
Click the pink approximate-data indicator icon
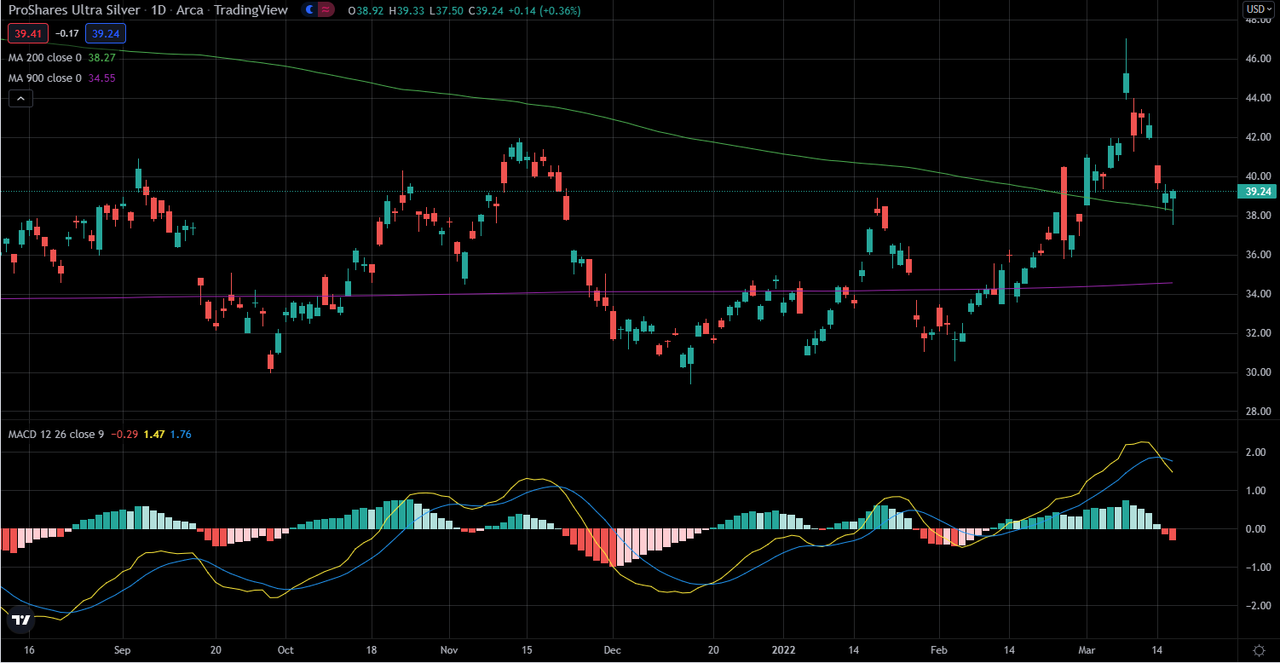click(328, 10)
